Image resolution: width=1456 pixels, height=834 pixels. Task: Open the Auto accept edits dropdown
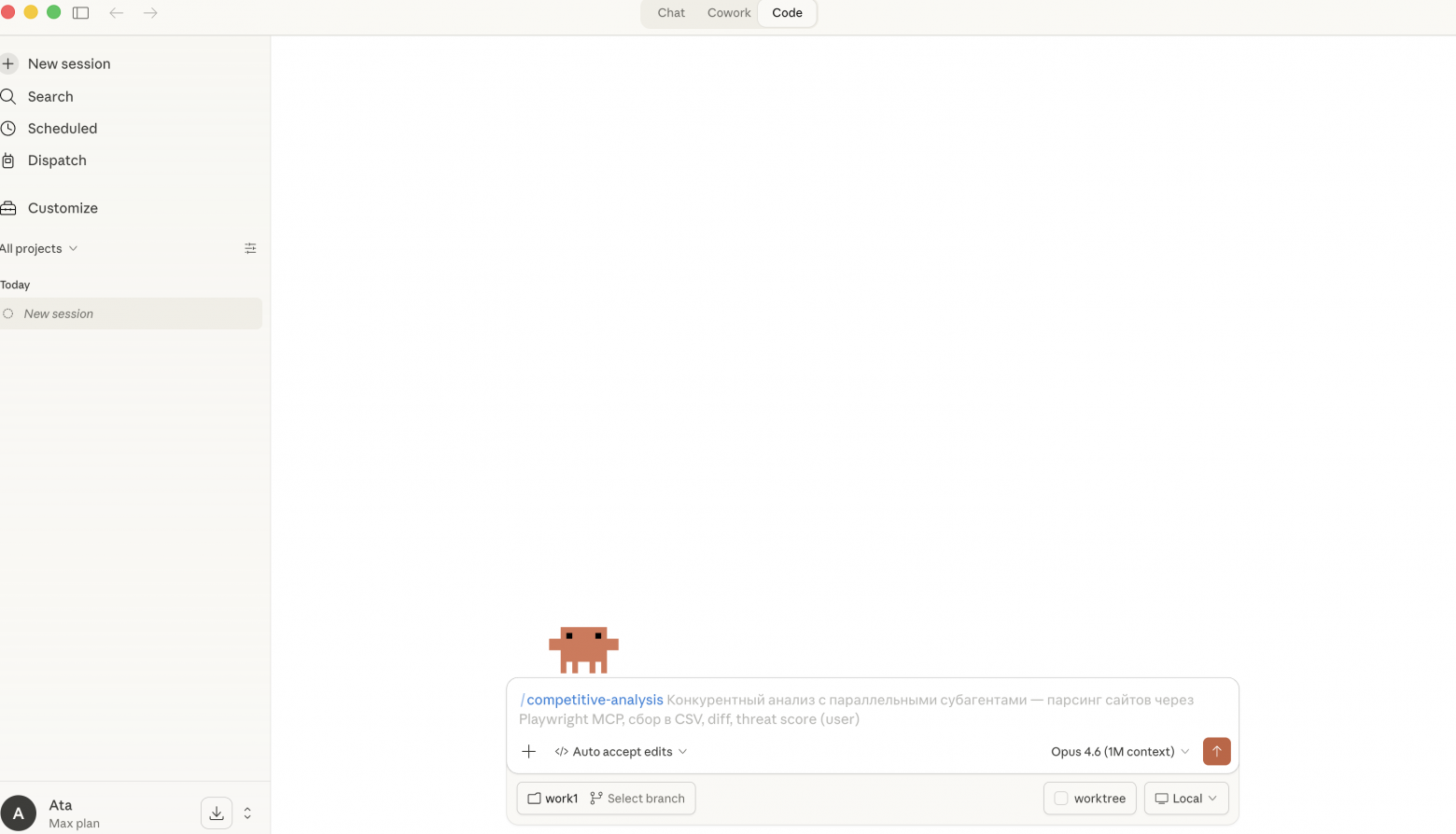click(621, 751)
